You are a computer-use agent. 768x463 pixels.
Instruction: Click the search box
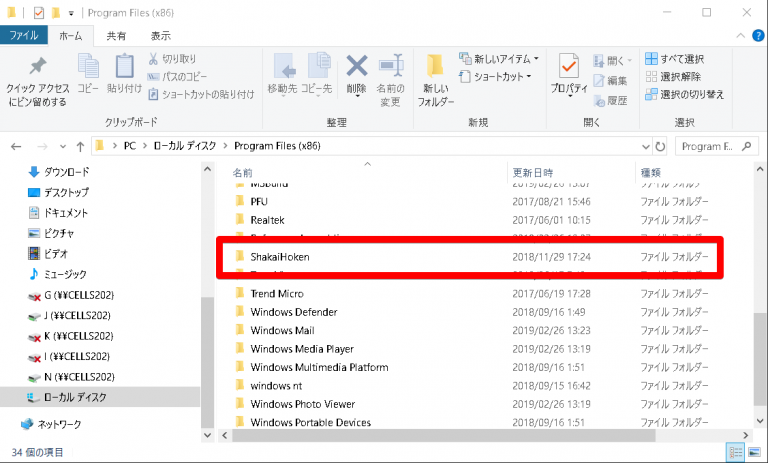716,146
